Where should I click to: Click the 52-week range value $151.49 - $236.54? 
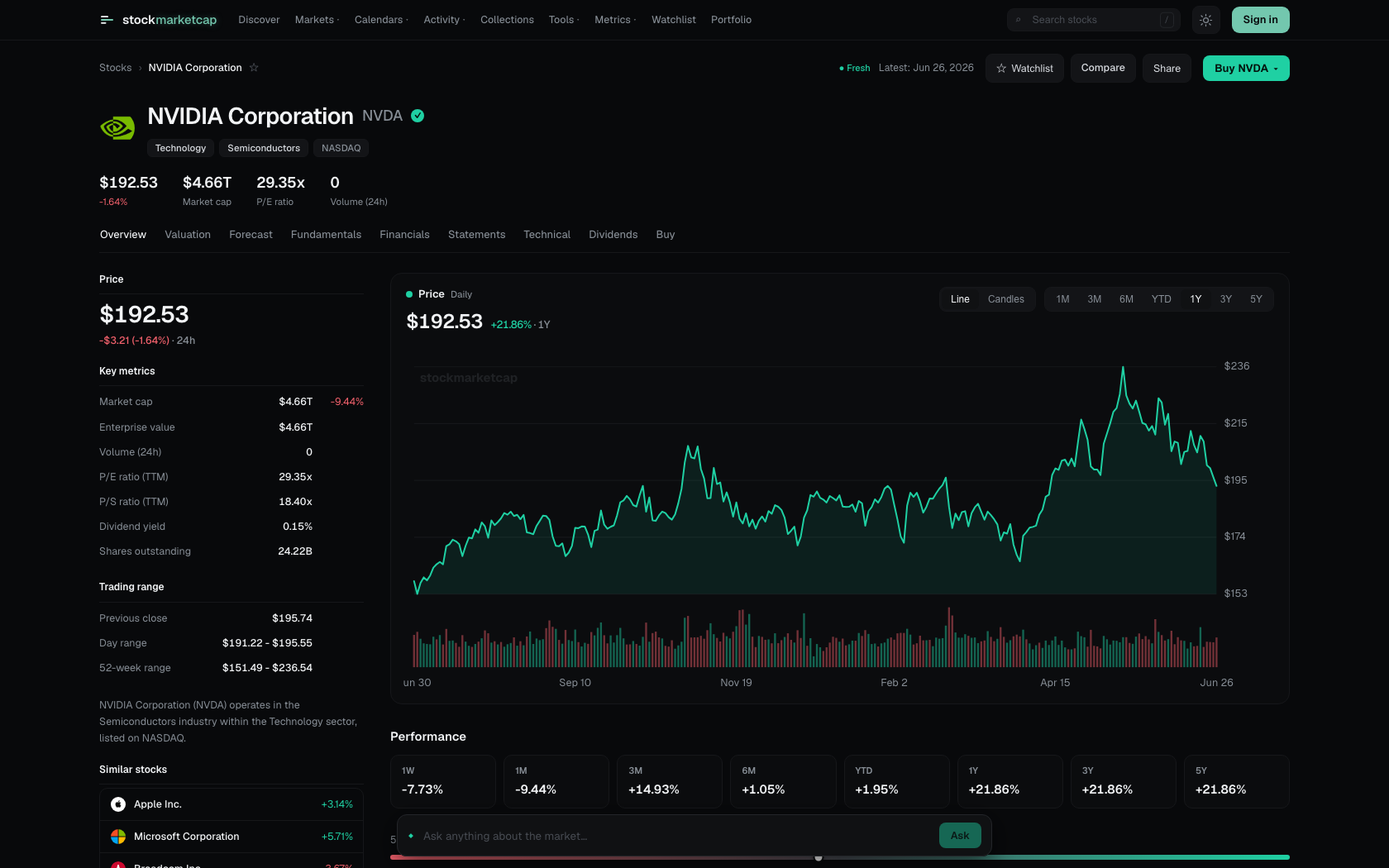click(267, 668)
